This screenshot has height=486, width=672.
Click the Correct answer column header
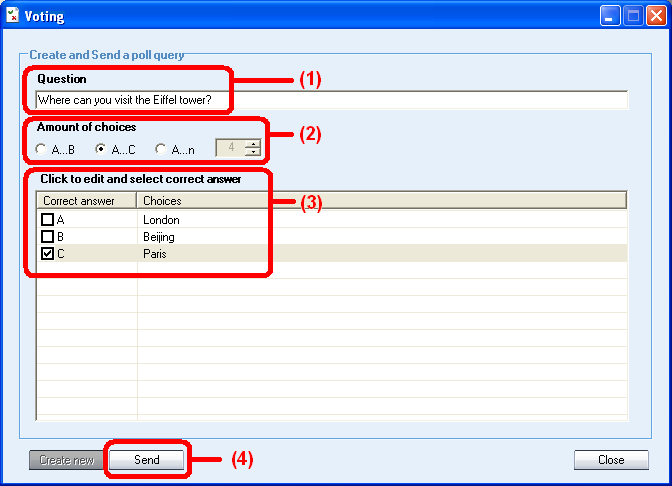(x=86, y=201)
